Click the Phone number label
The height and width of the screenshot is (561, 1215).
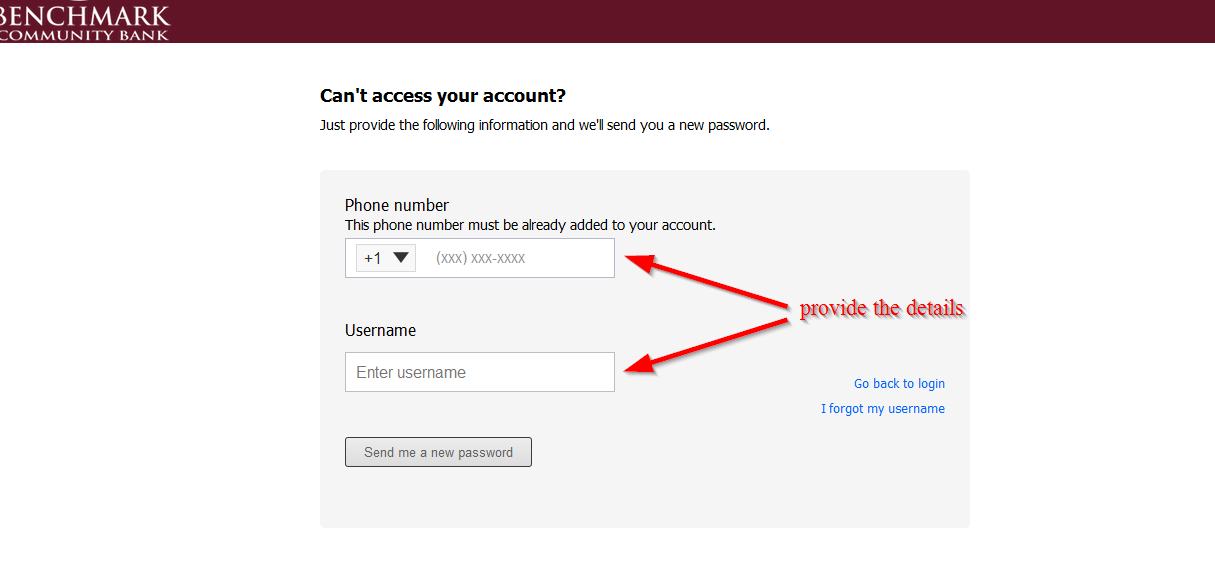click(397, 206)
